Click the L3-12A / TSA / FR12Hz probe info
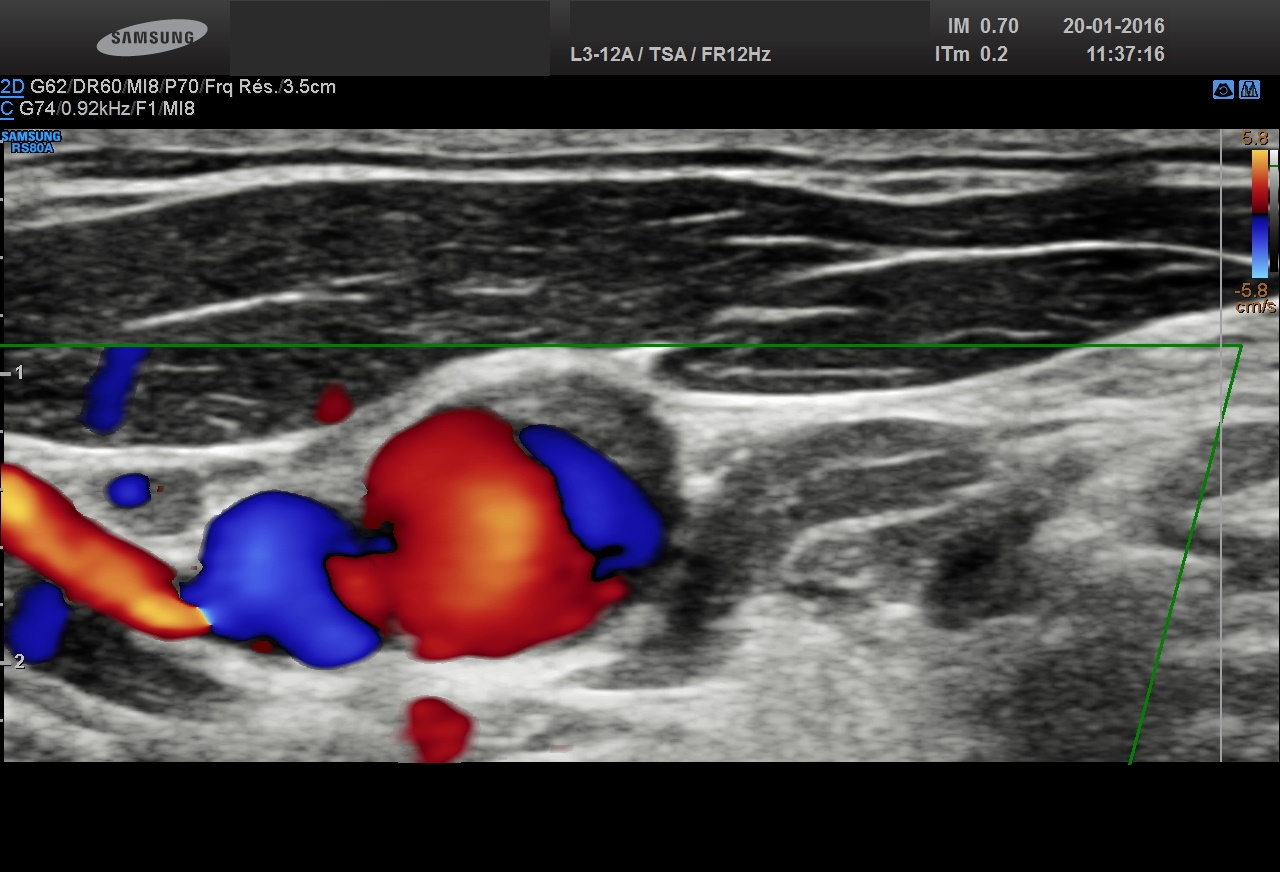 coord(670,55)
